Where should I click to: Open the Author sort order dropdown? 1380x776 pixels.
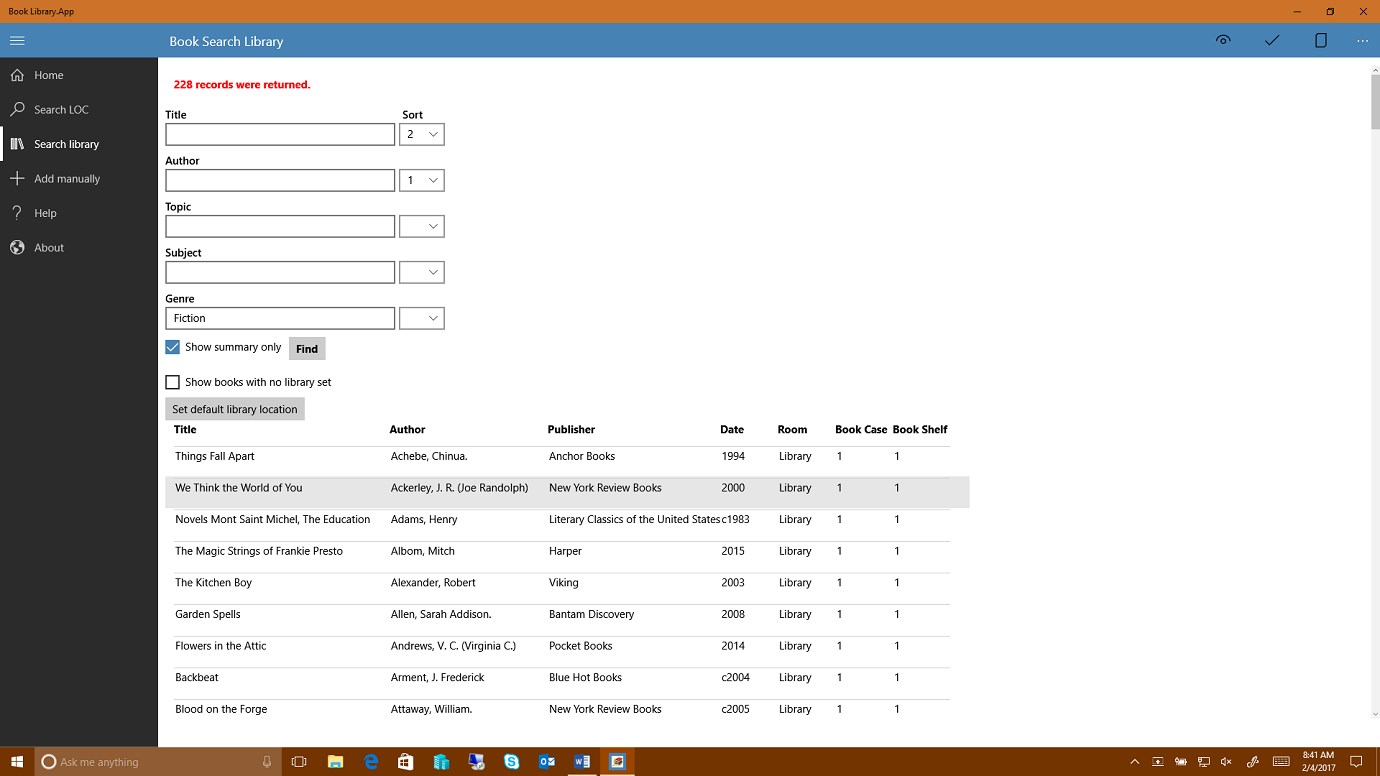tap(422, 180)
